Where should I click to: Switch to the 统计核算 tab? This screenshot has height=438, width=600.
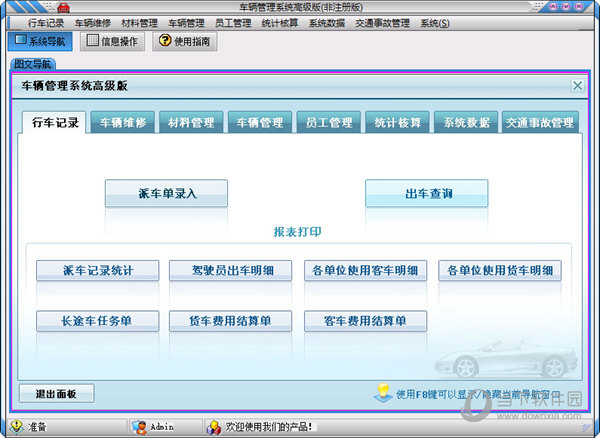[x=397, y=123]
